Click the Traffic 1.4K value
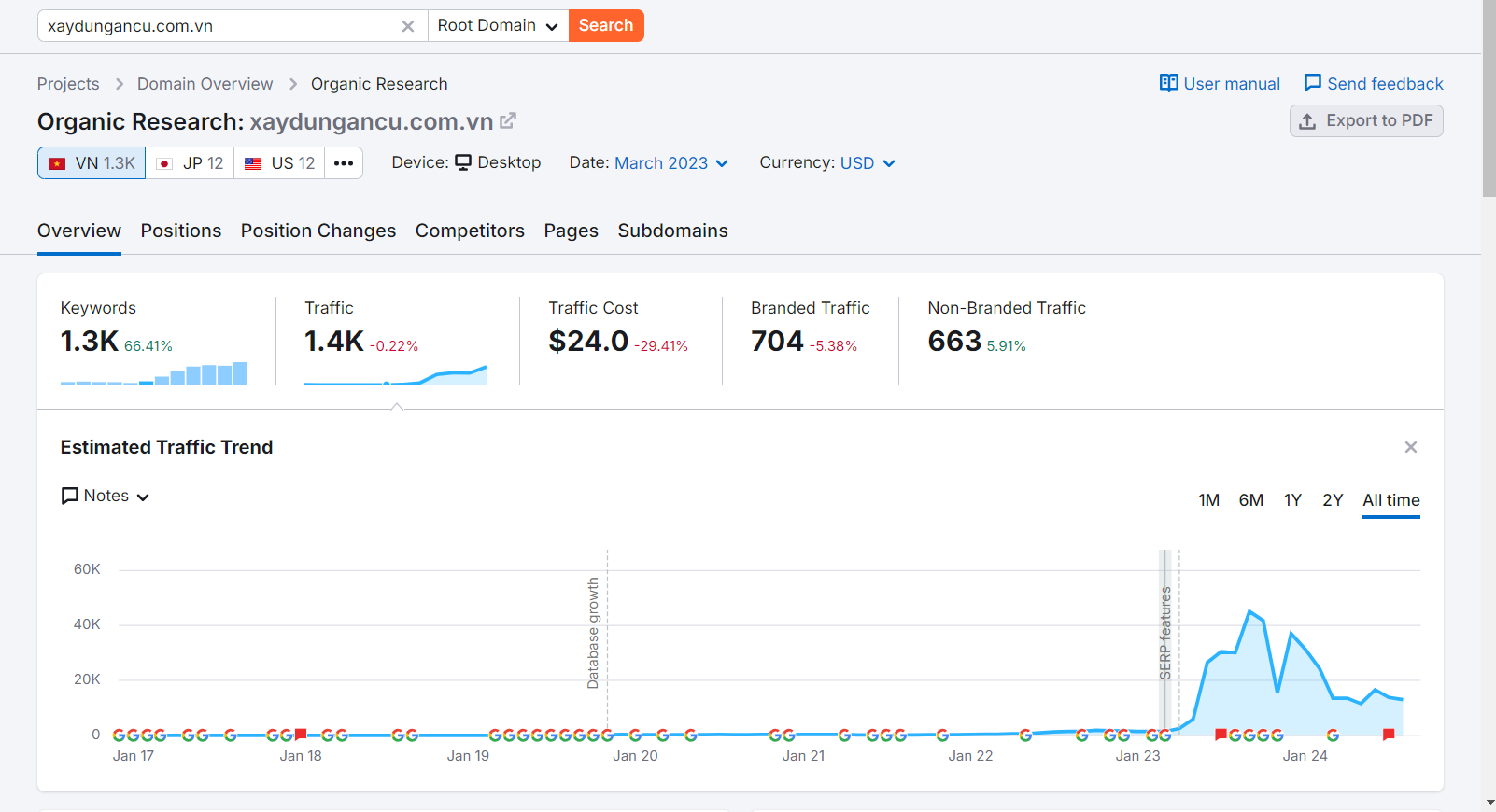Viewport: 1496px width, 812px height. click(334, 342)
